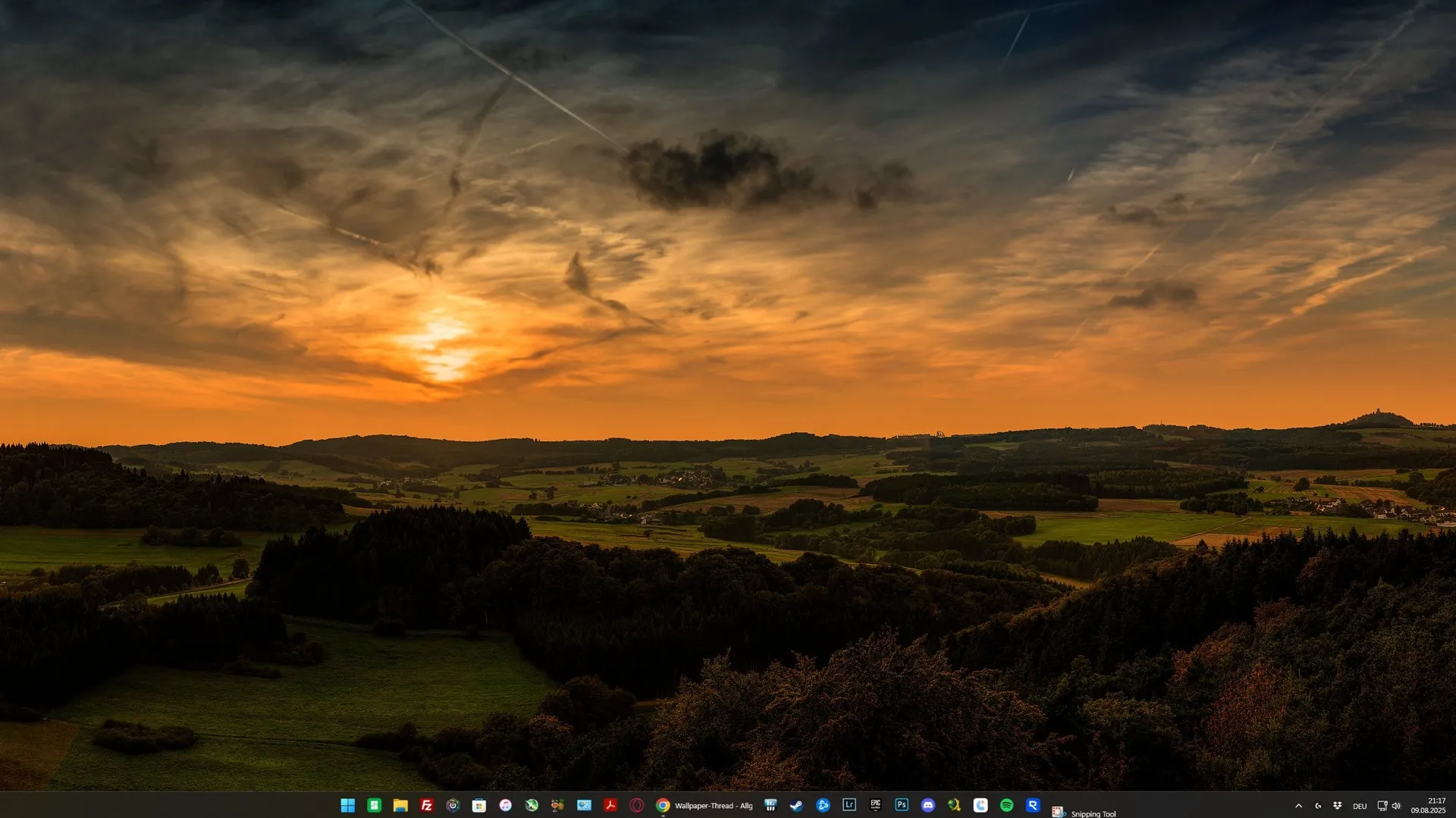This screenshot has height=818, width=1456.
Task: Open Adobe Acrobat from the taskbar
Action: click(610, 805)
